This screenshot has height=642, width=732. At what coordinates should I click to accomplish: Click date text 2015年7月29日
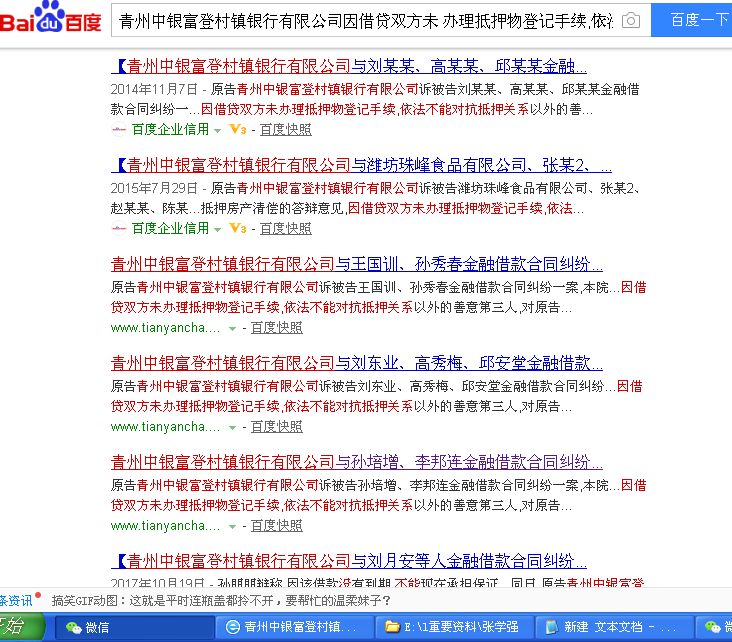(x=154, y=188)
